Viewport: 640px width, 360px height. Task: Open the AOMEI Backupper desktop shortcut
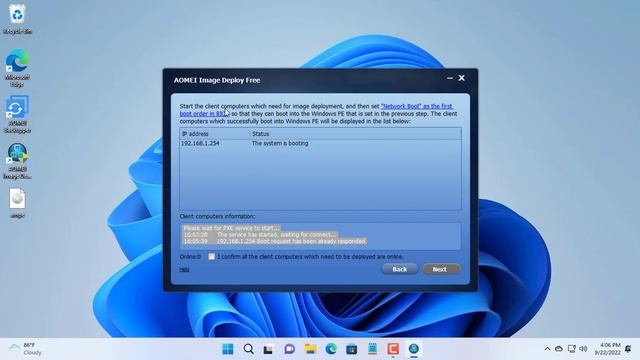tap(17, 114)
